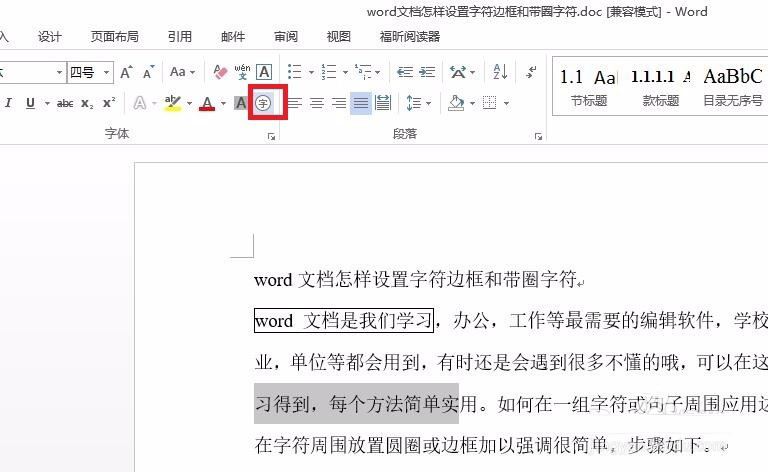Expand the highlight color arrow
The height and width of the screenshot is (472, 768).
[189, 103]
